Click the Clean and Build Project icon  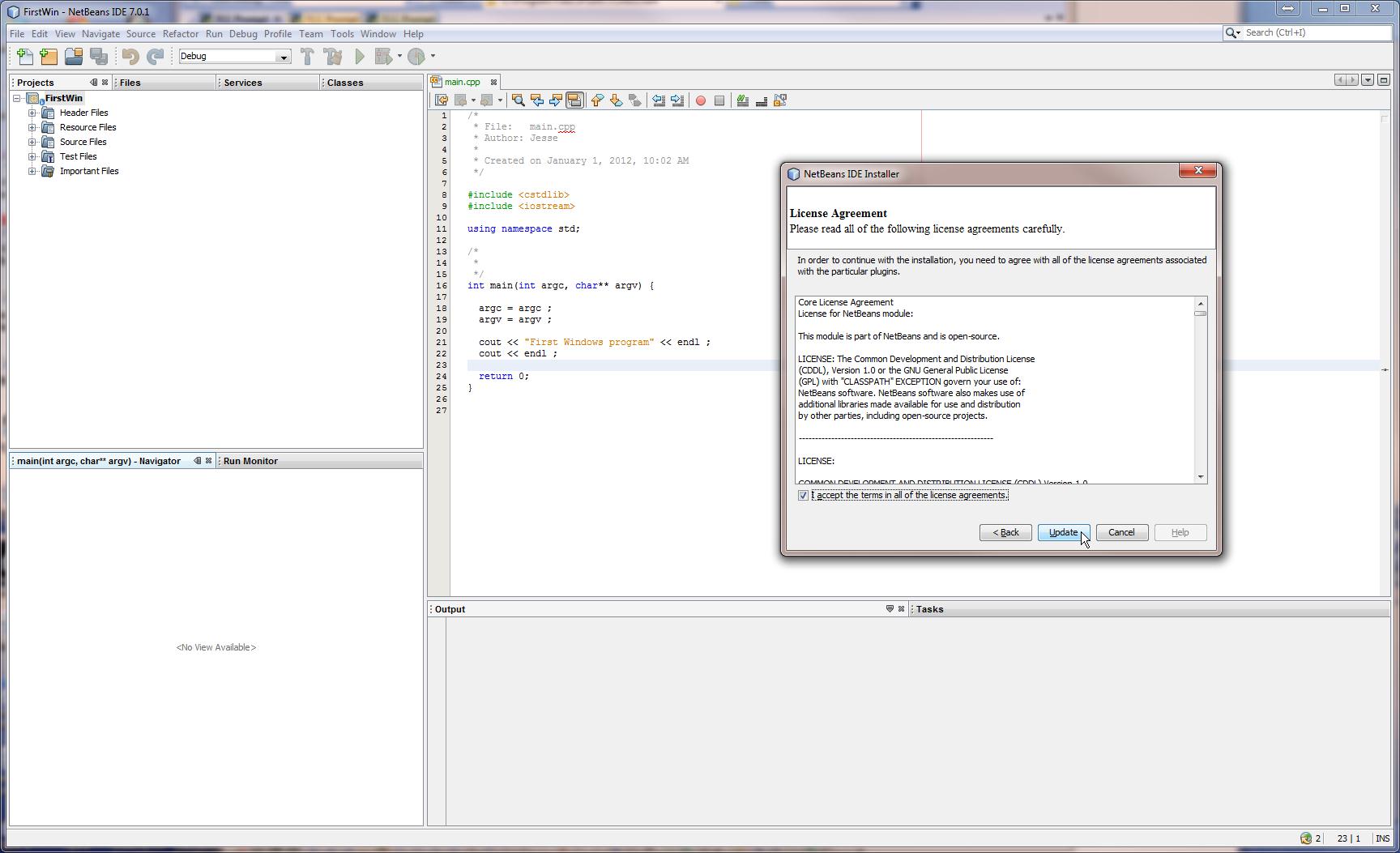(333, 56)
